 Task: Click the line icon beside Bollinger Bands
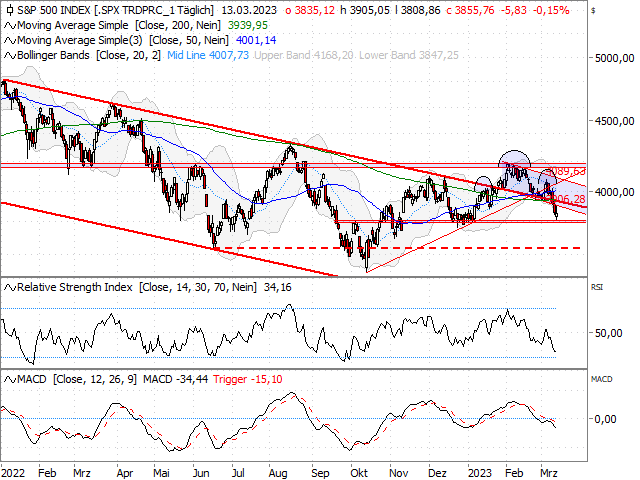point(10,56)
